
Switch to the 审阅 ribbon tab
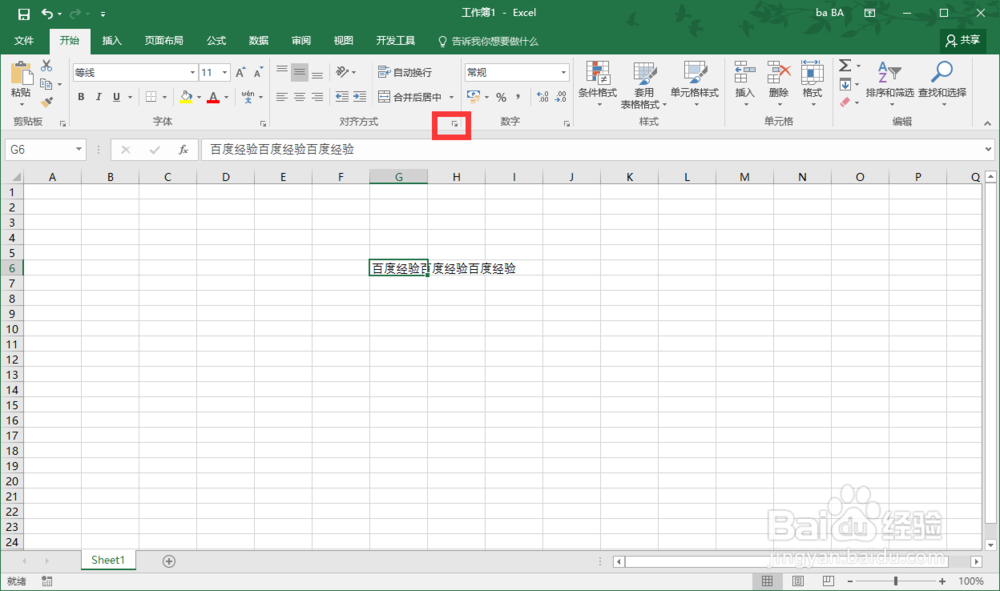(300, 41)
